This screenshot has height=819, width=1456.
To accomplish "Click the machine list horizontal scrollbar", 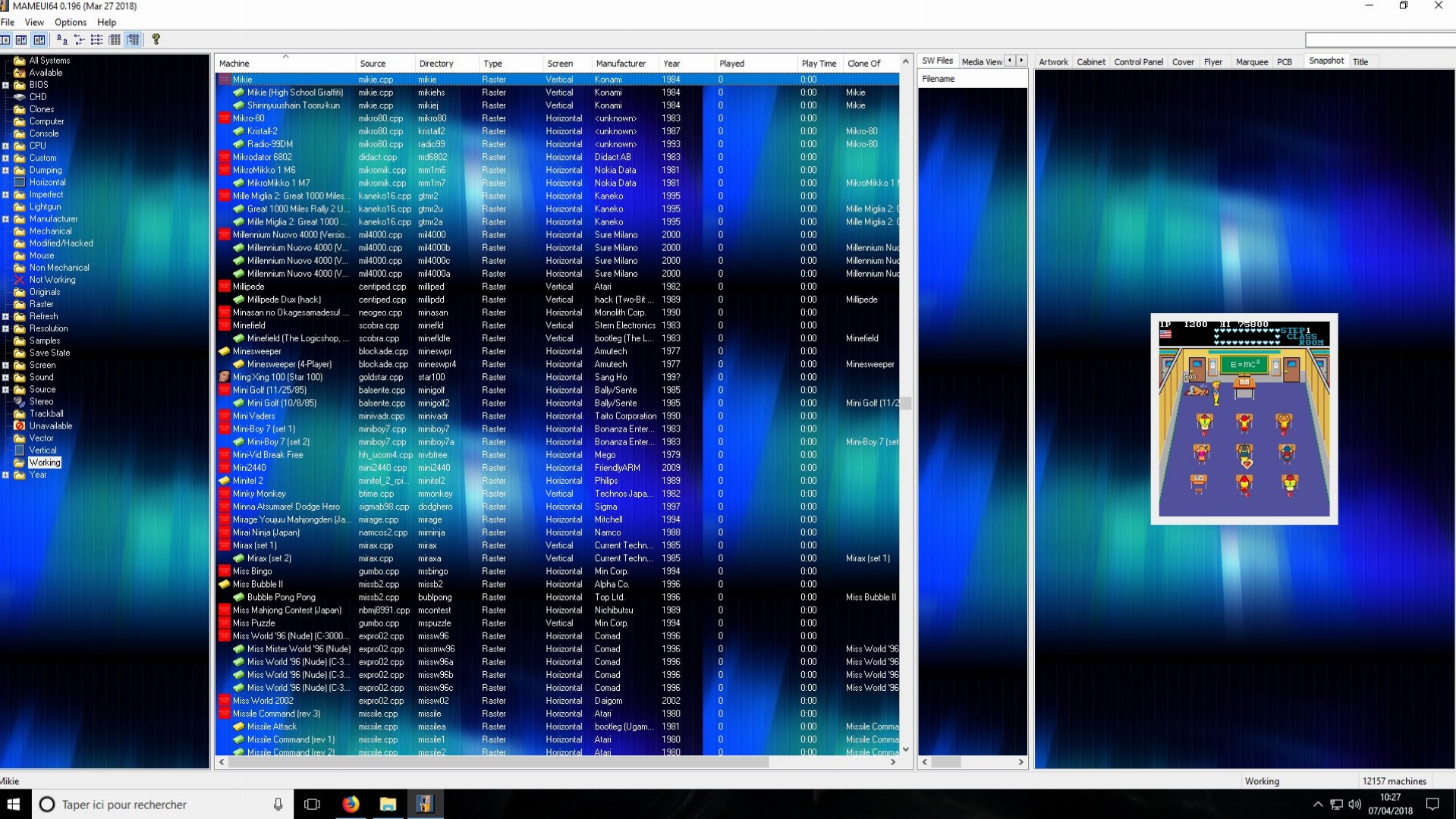I will [x=498, y=762].
